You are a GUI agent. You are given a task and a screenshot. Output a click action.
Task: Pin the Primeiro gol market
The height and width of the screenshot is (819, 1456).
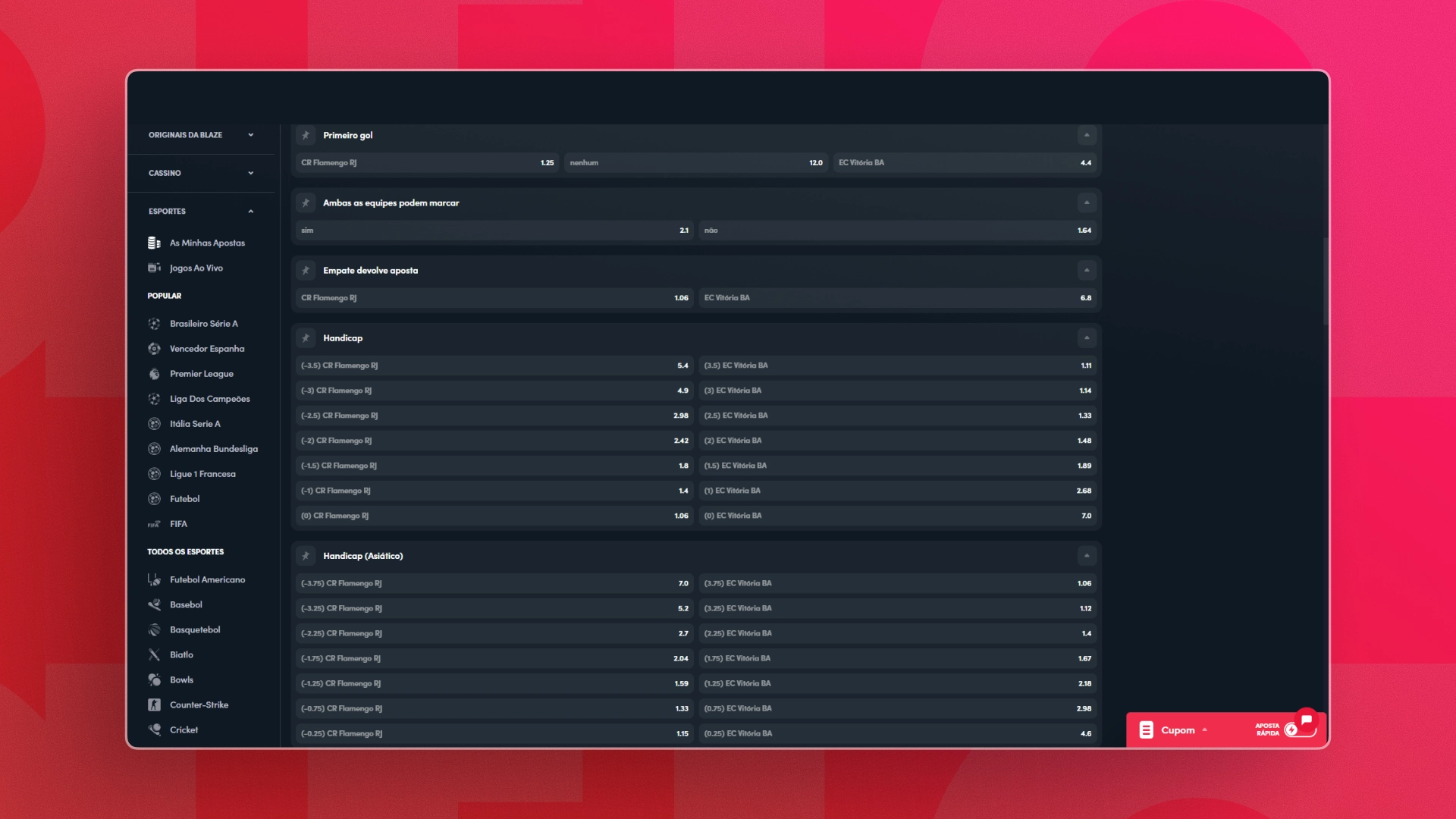click(x=306, y=135)
